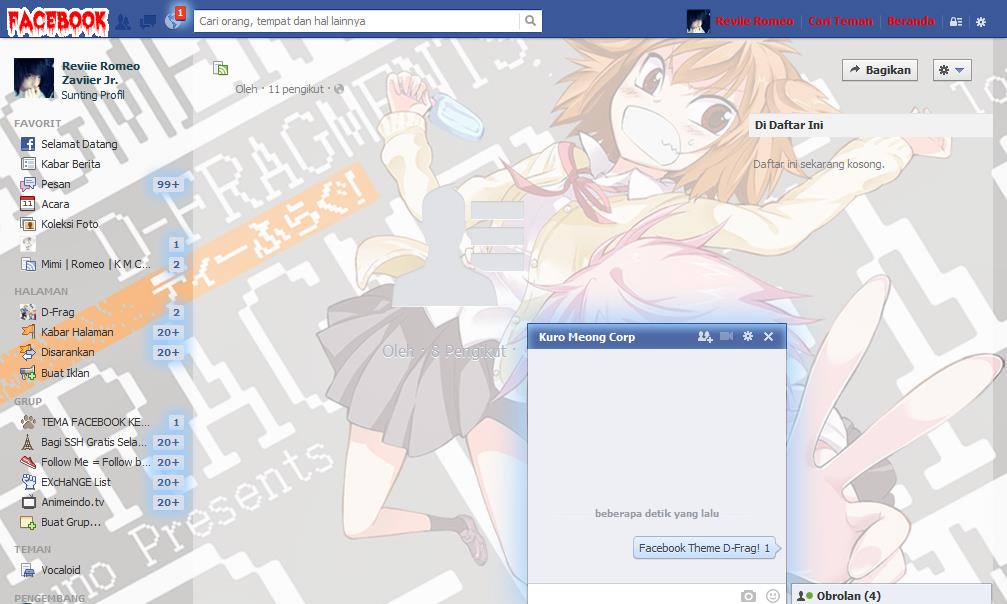Click Cari Teman in top bar
Screen dimensions: 1007x604
pos(841,21)
